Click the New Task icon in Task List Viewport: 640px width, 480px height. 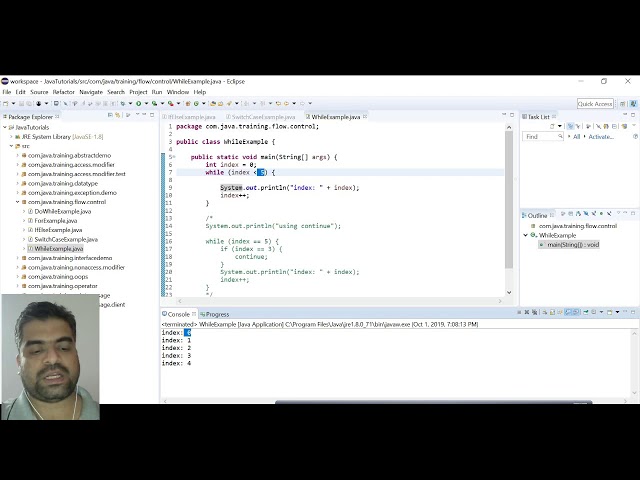(x=552, y=127)
